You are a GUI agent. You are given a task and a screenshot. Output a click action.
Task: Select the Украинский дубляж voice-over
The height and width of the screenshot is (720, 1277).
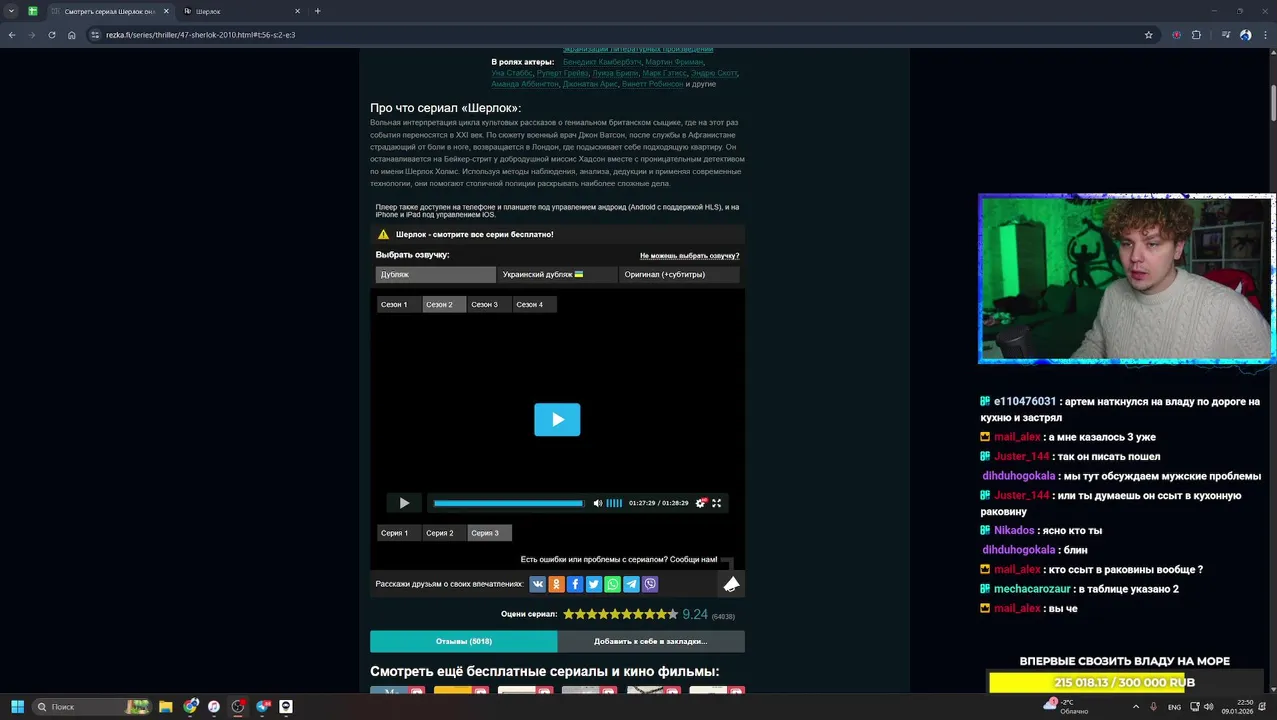557,274
